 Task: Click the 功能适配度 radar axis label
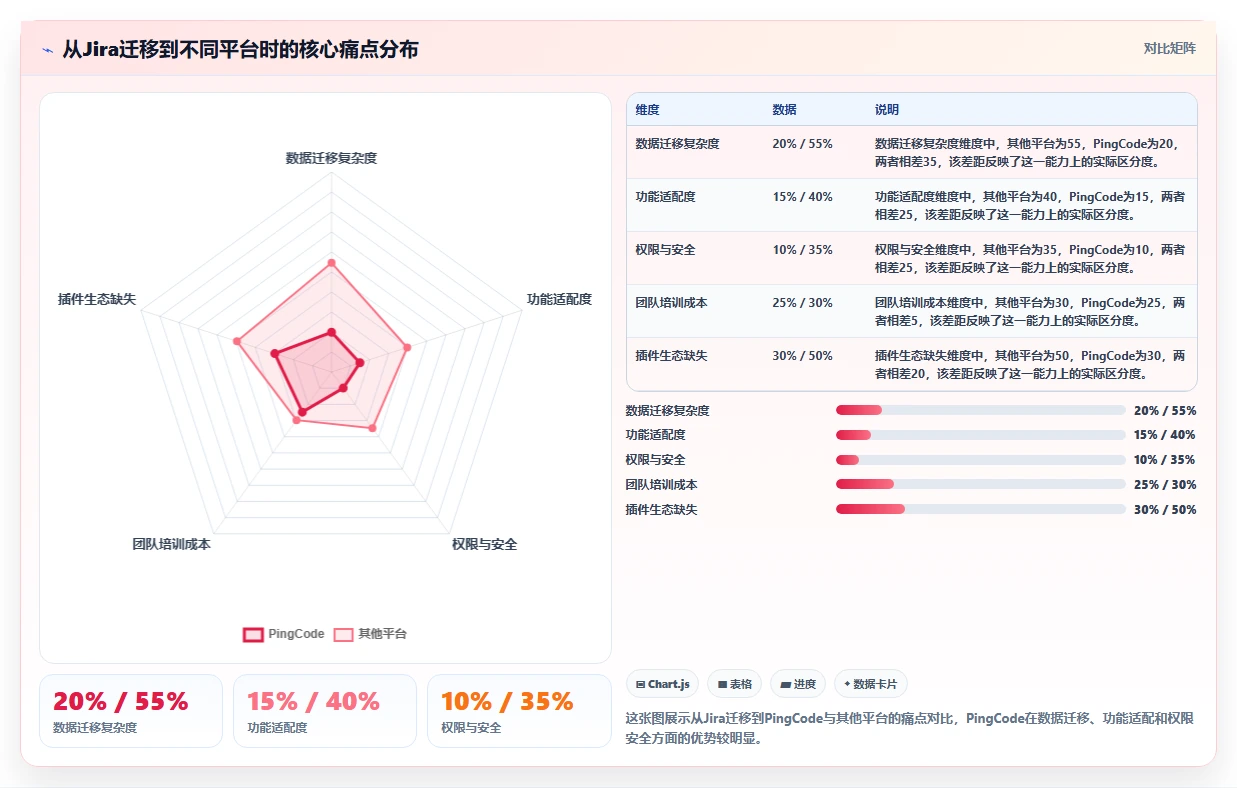pos(559,299)
